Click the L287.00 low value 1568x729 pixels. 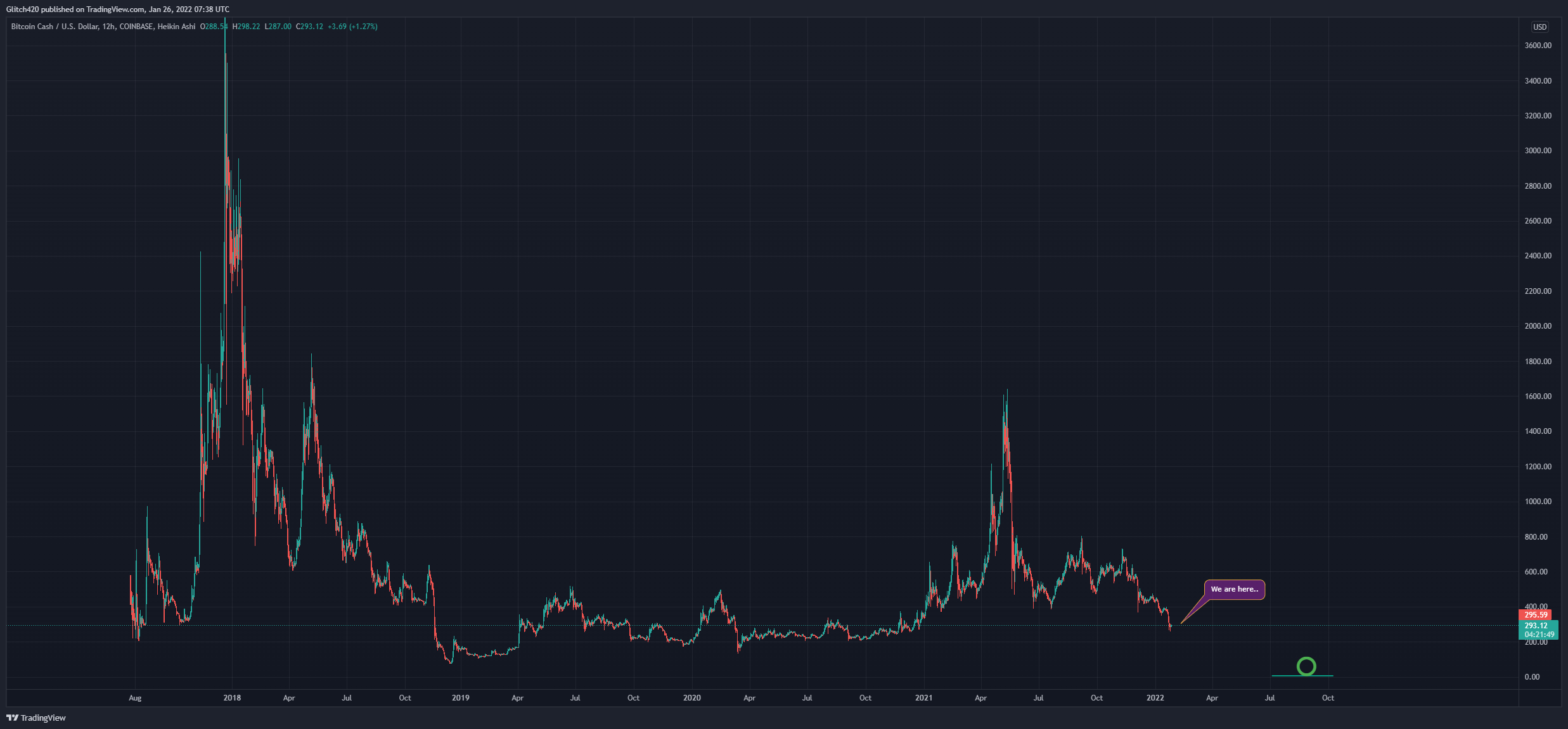coord(278,27)
